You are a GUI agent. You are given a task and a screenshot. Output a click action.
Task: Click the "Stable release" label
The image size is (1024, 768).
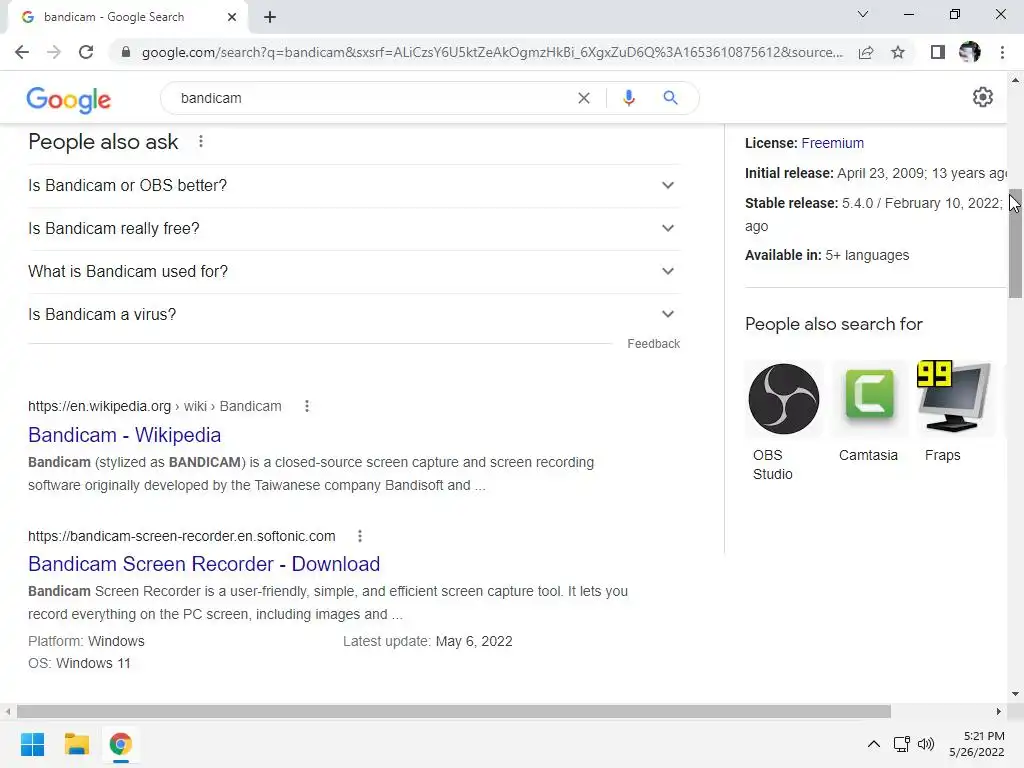tap(792, 203)
